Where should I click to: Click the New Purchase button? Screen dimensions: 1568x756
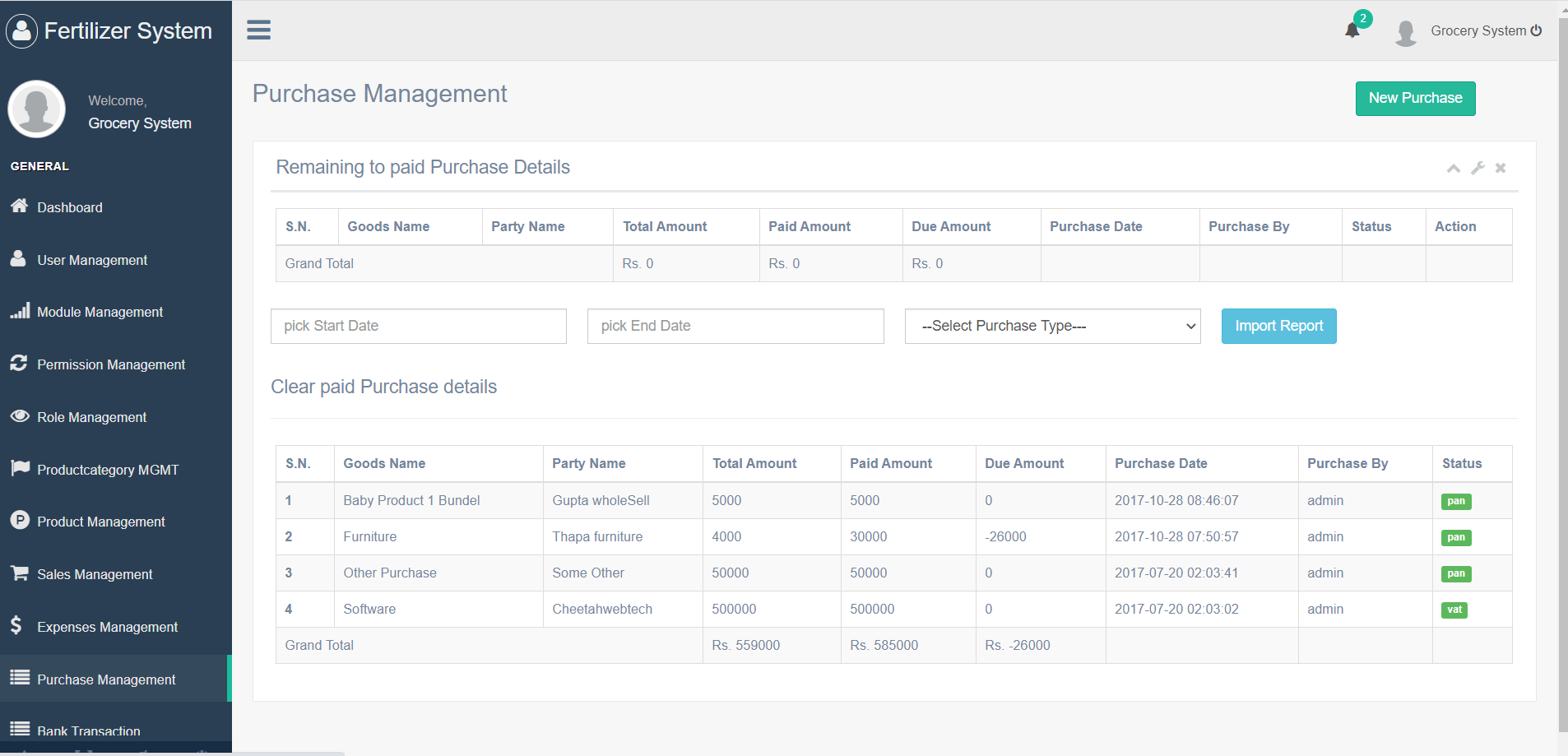tap(1415, 99)
